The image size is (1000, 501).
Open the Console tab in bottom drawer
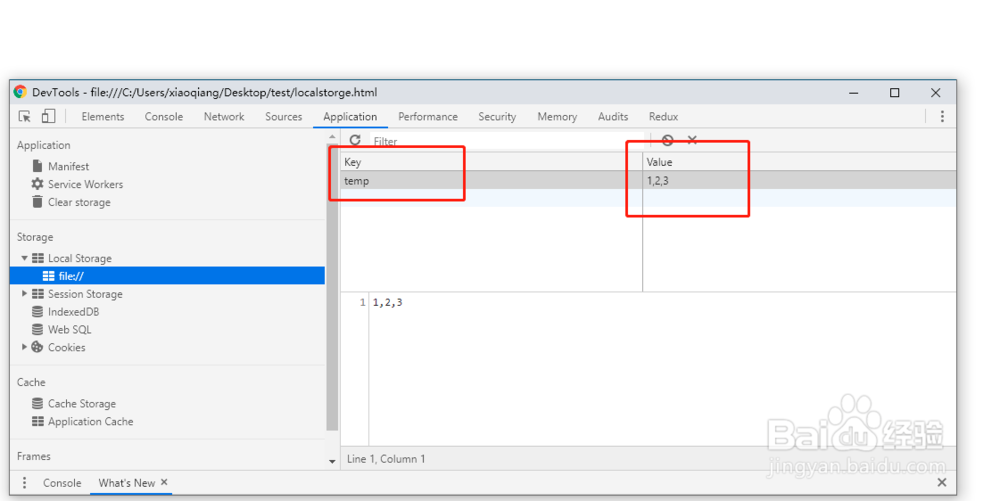click(62, 483)
